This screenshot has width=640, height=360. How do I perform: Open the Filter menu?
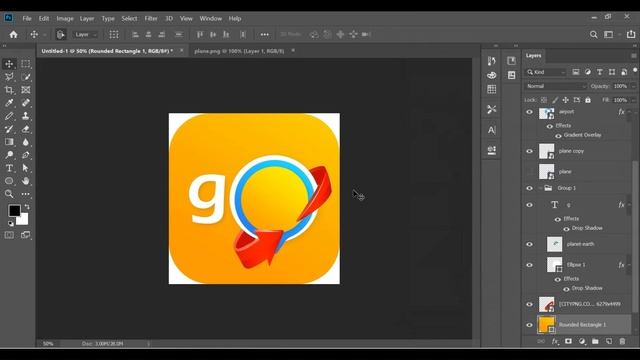pyautogui.click(x=151, y=19)
